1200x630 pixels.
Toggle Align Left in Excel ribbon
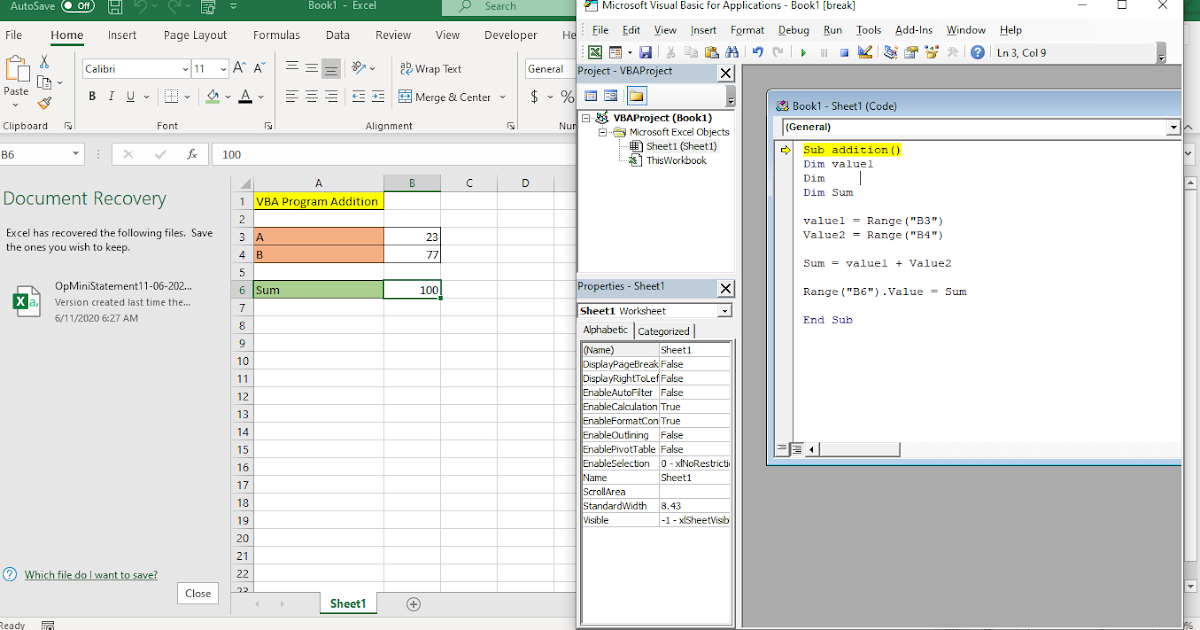[292, 97]
